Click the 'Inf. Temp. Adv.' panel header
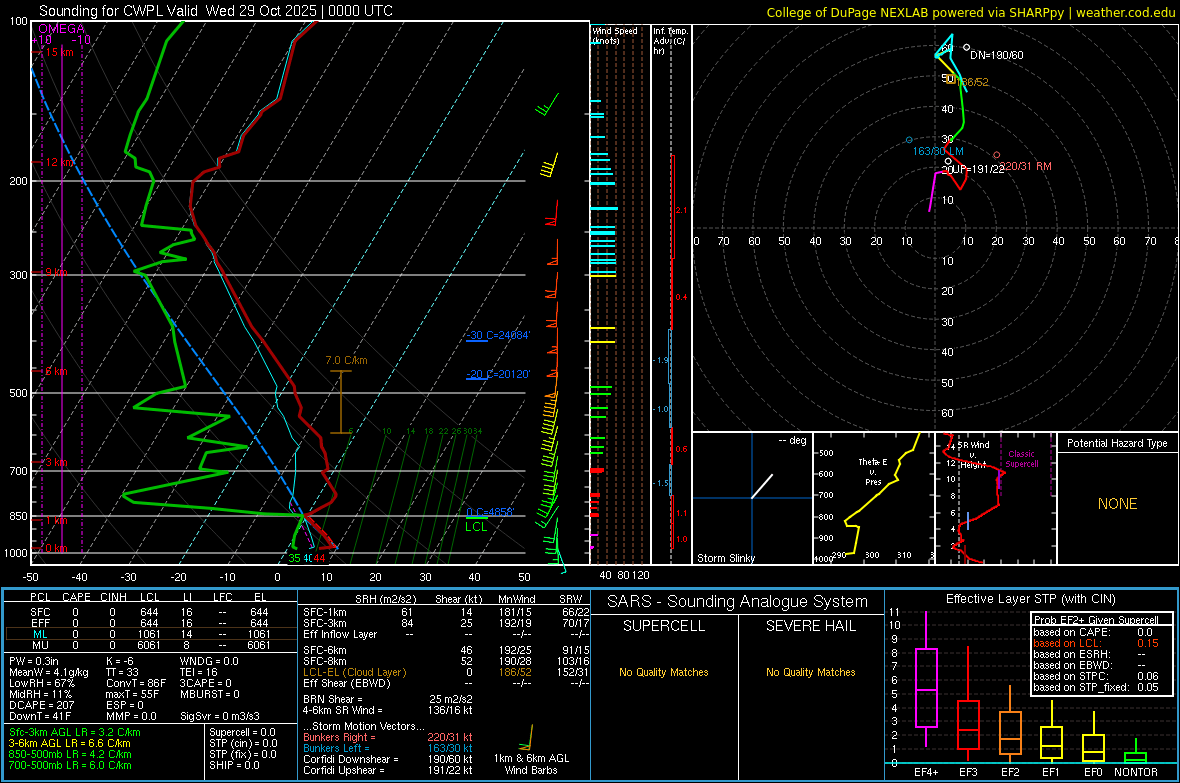The width and height of the screenshot is (1180, 783). [x=670, y=41]
